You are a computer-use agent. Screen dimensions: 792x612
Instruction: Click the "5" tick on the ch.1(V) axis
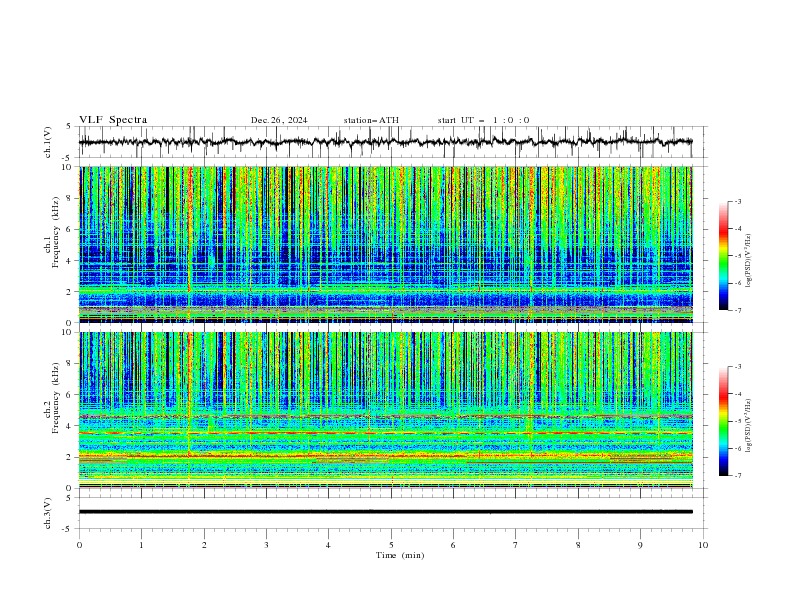(68, 127)
